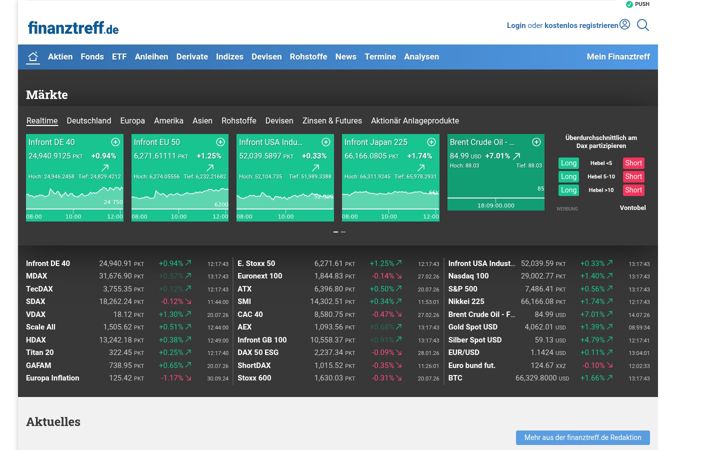The width and height of the screenshot is (720, 450).
Task: Open the Devisen navigation menu
Action: tap(266, 57)
